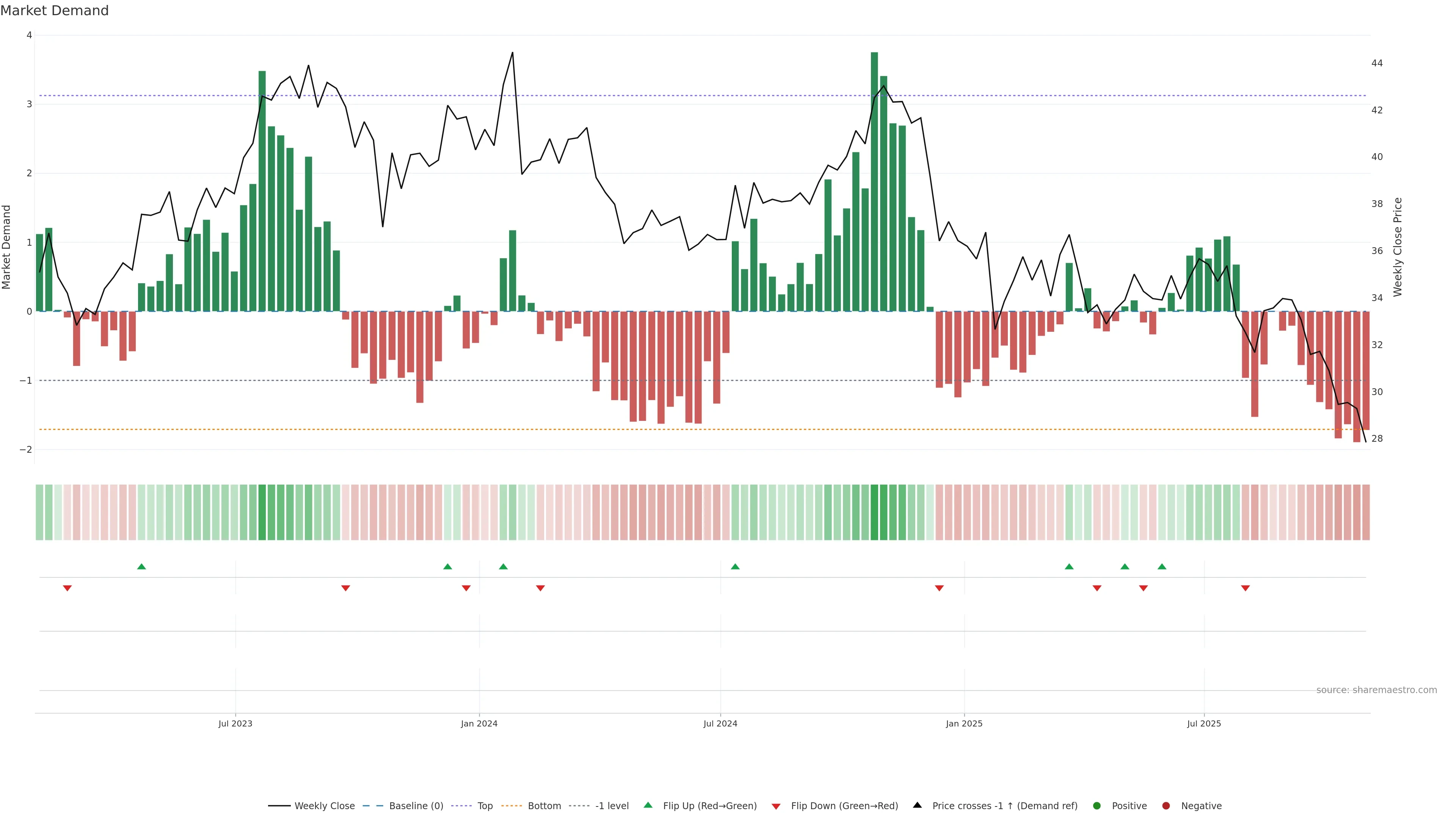
Task: Click the Flip Up triangle marker near Jul 2024
Action: pyautogui.click(x=735, y=566)
